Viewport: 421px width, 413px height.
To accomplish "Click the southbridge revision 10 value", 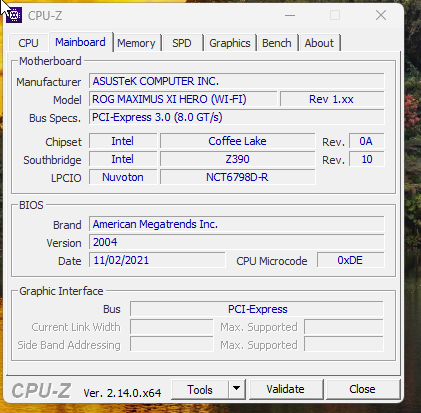I will tap(366, 159).
